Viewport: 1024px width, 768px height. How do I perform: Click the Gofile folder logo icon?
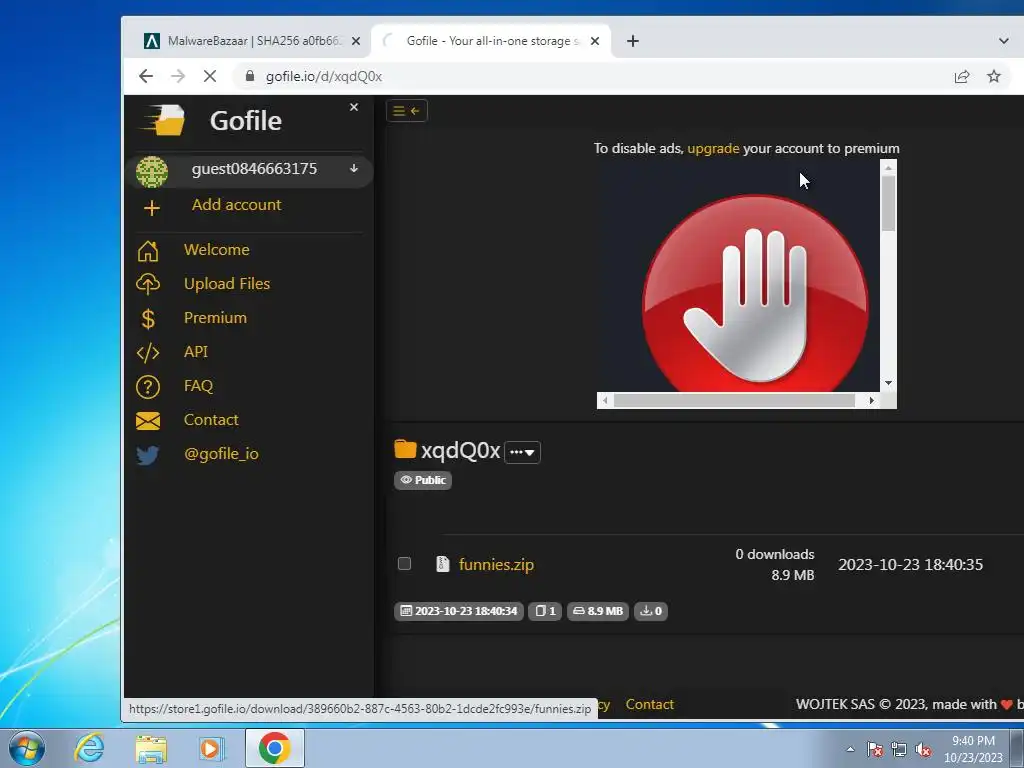tap(164, 120)
